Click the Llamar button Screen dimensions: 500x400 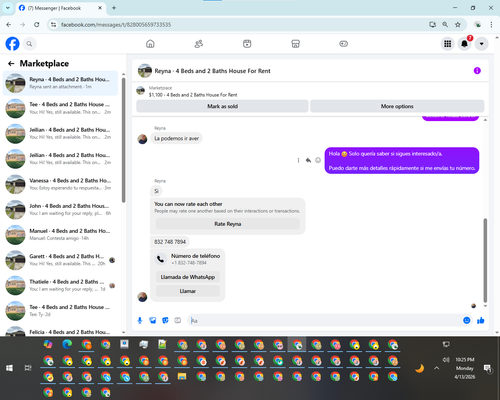click(x=188, y=291)
